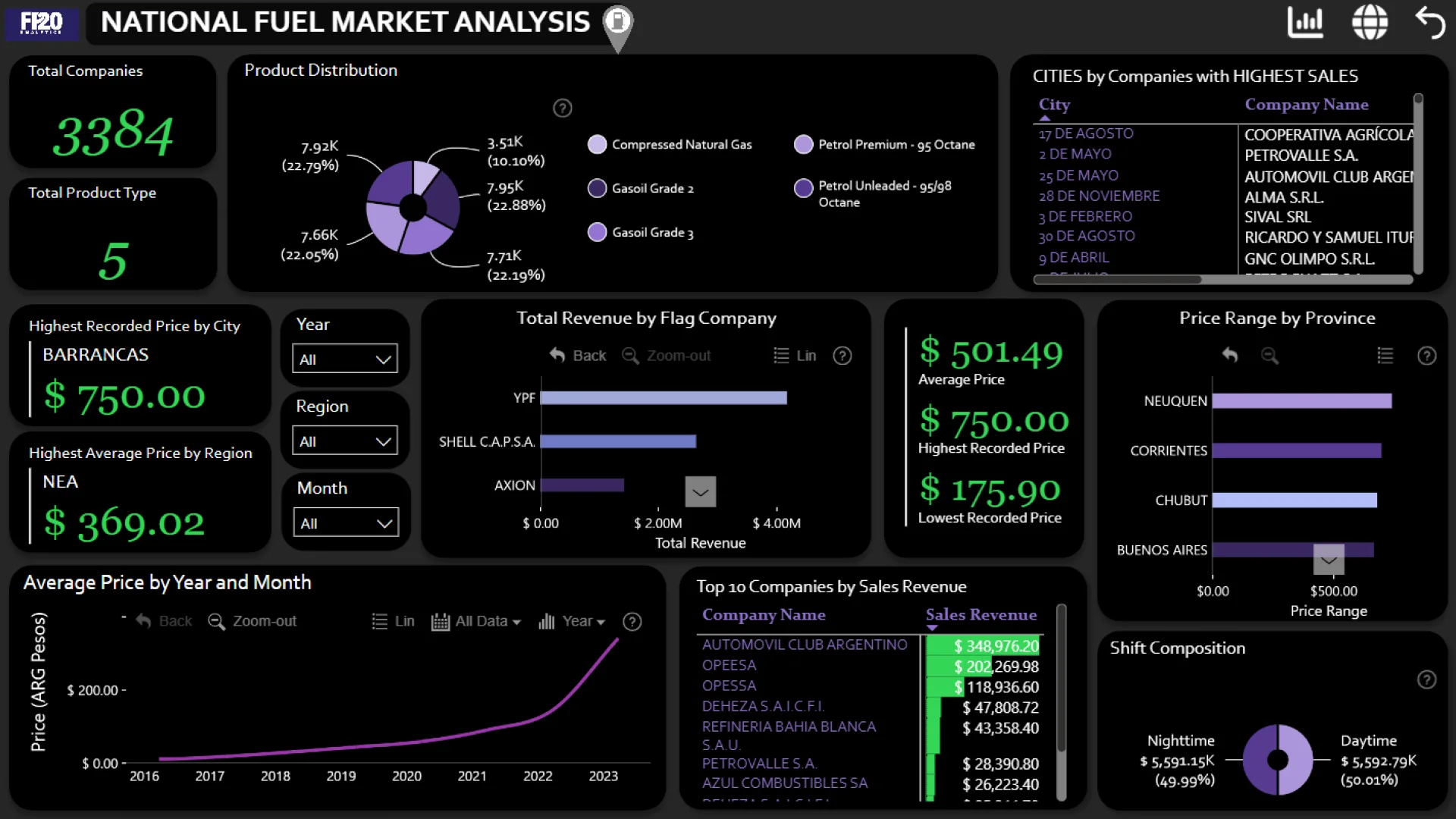This screenshot has width=1456, height=819.
Task: Select AZUL COMBUSTIBLES SA row
Action: [785, 783]
